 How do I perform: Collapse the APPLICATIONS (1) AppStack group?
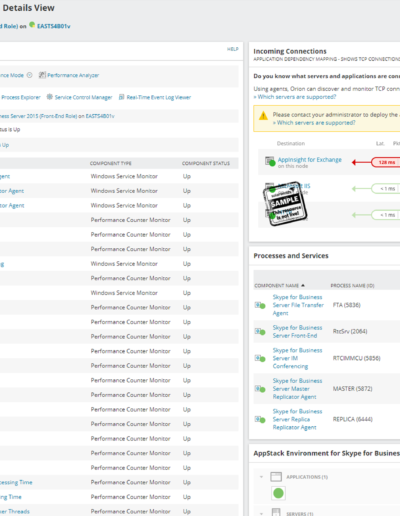point(261,477)
